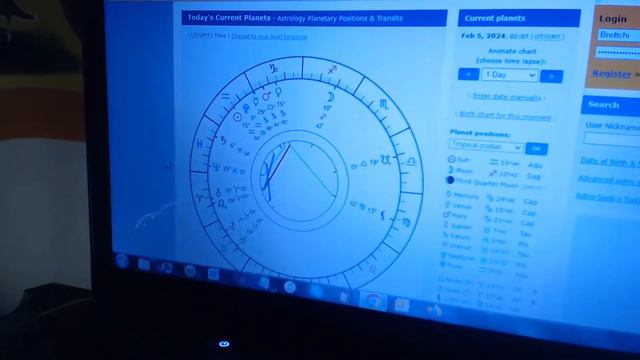Click the Current planets panel heading

(495, 18)
